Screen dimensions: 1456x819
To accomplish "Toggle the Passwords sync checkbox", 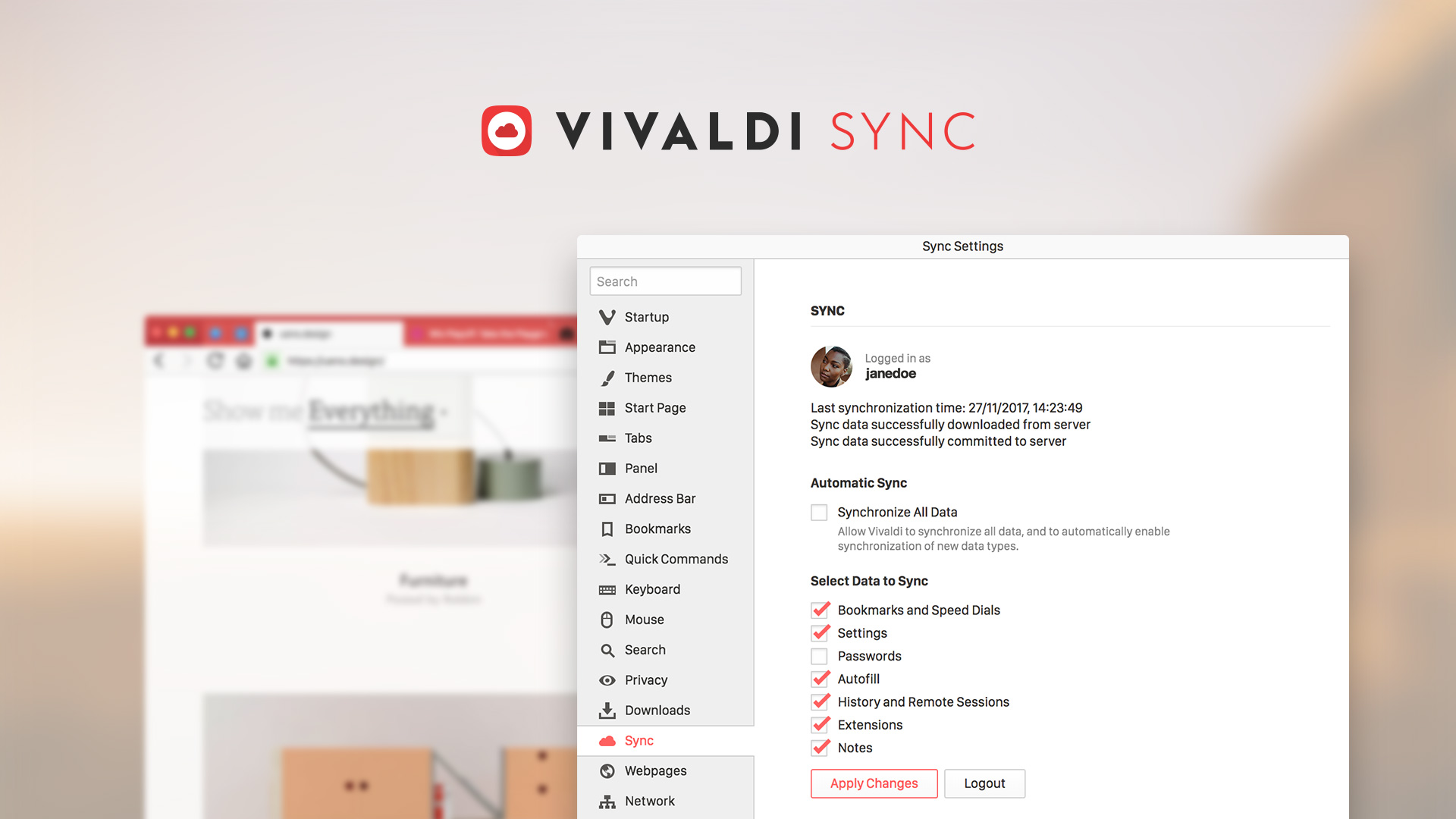I will click(819, 656).
